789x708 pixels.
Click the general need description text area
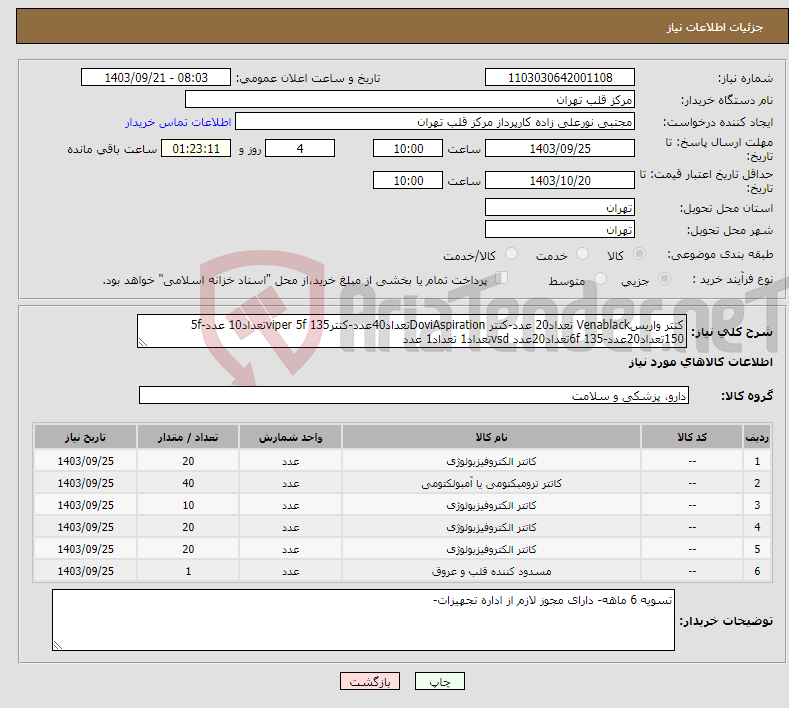tap(412, 331)
